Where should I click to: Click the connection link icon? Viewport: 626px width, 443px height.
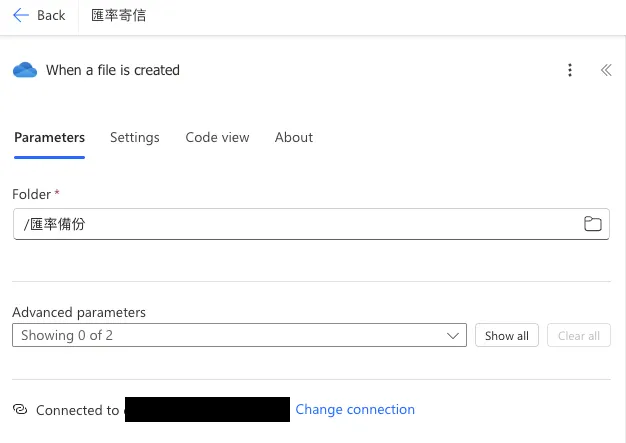coord(20,410)
